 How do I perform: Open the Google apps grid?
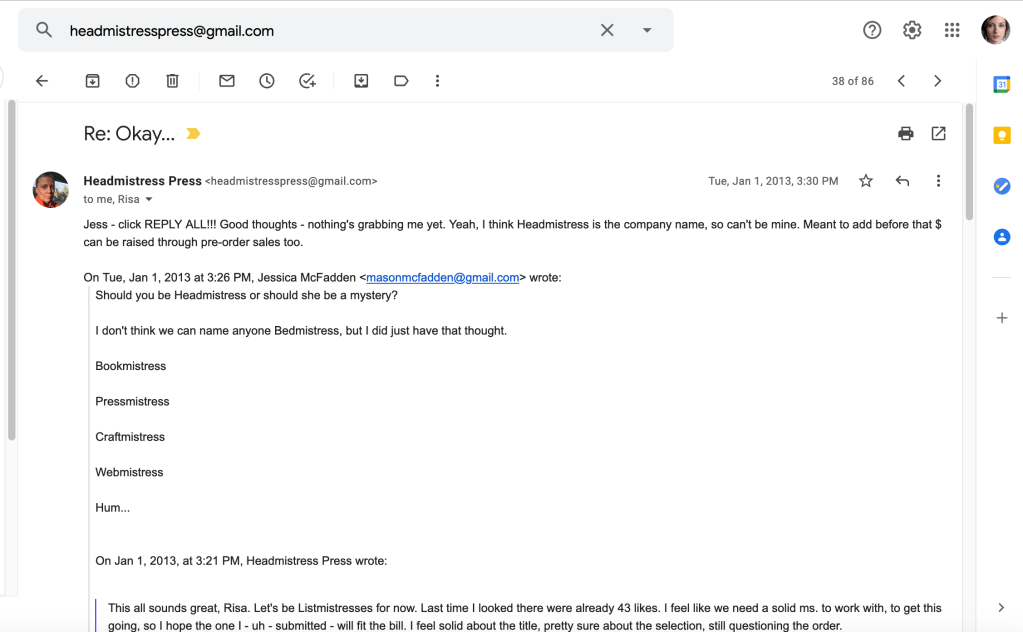952,30
